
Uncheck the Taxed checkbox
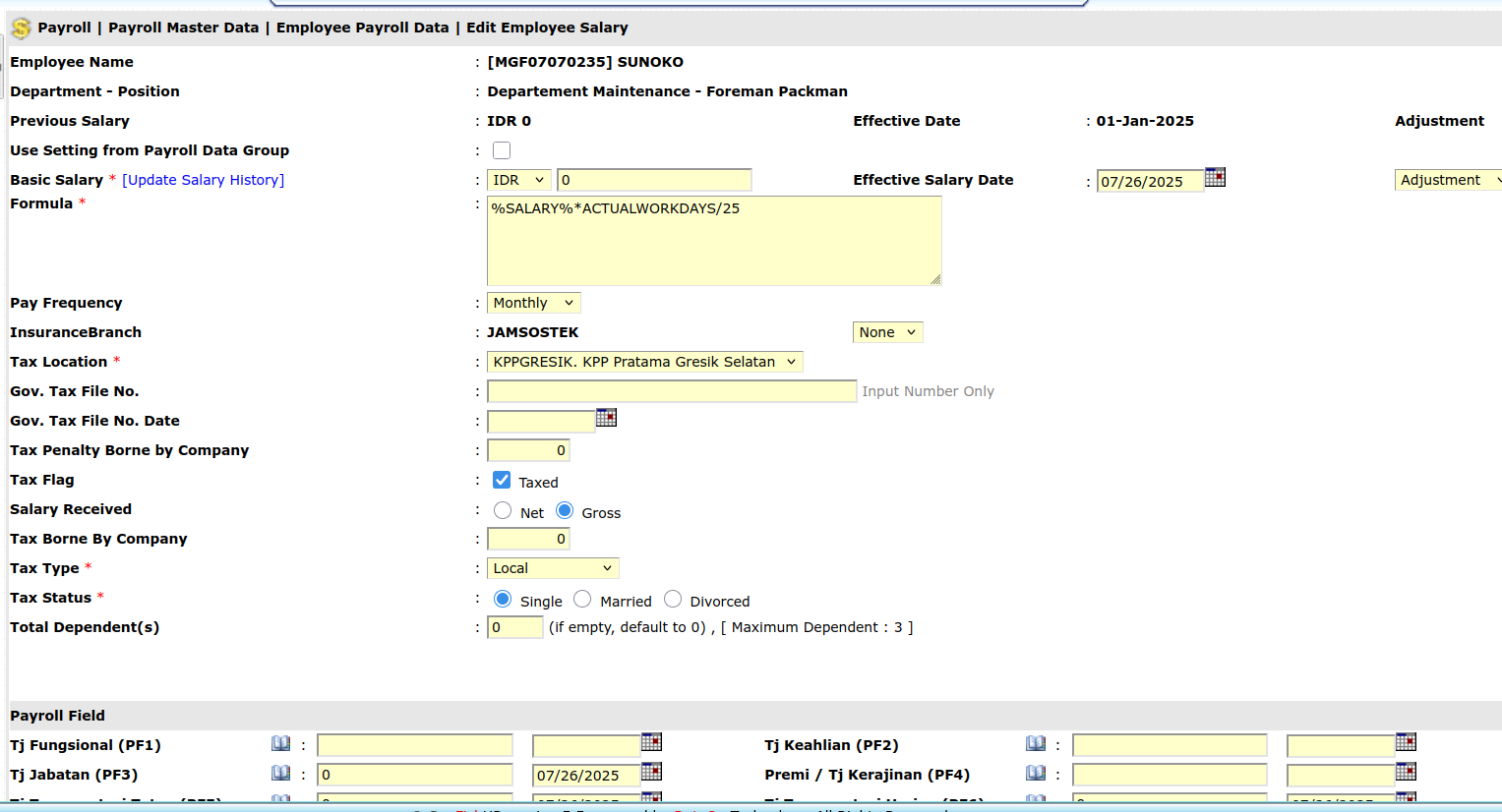coord(502,481)
